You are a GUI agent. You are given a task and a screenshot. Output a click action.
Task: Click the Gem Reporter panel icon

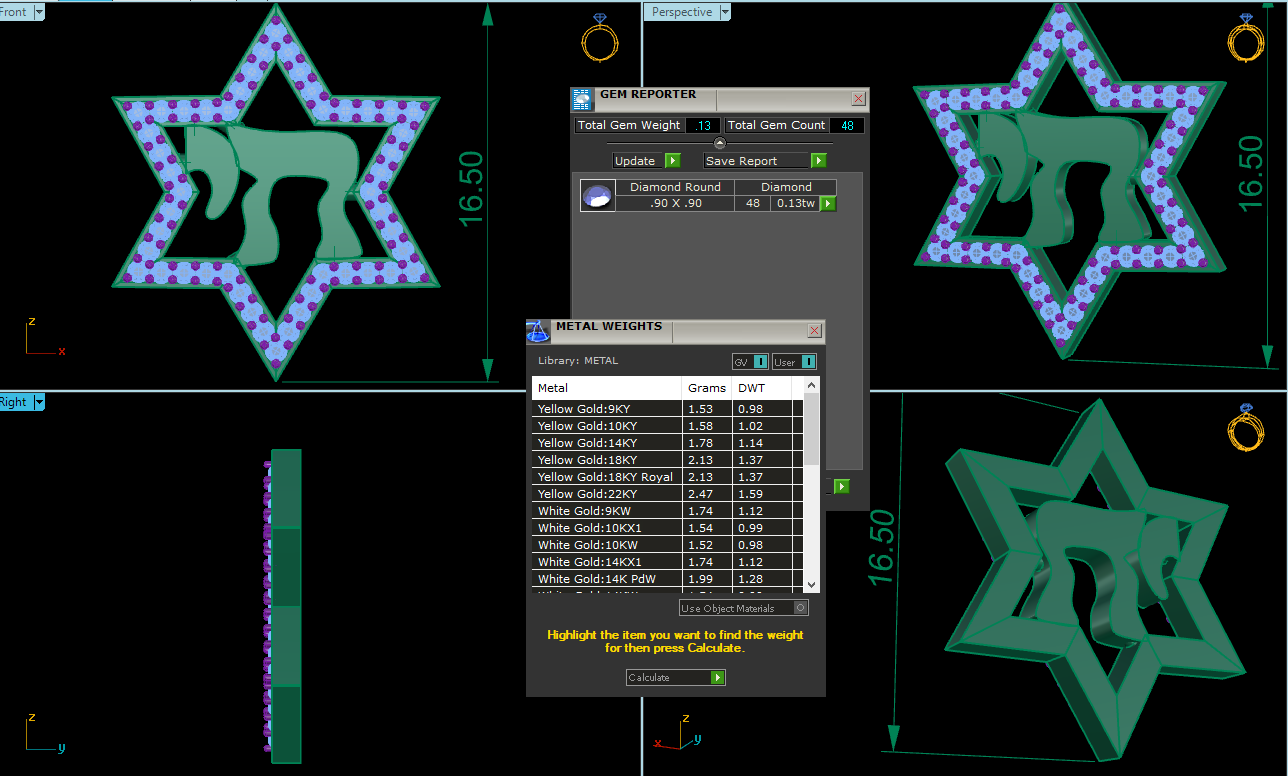click(583, 99)
